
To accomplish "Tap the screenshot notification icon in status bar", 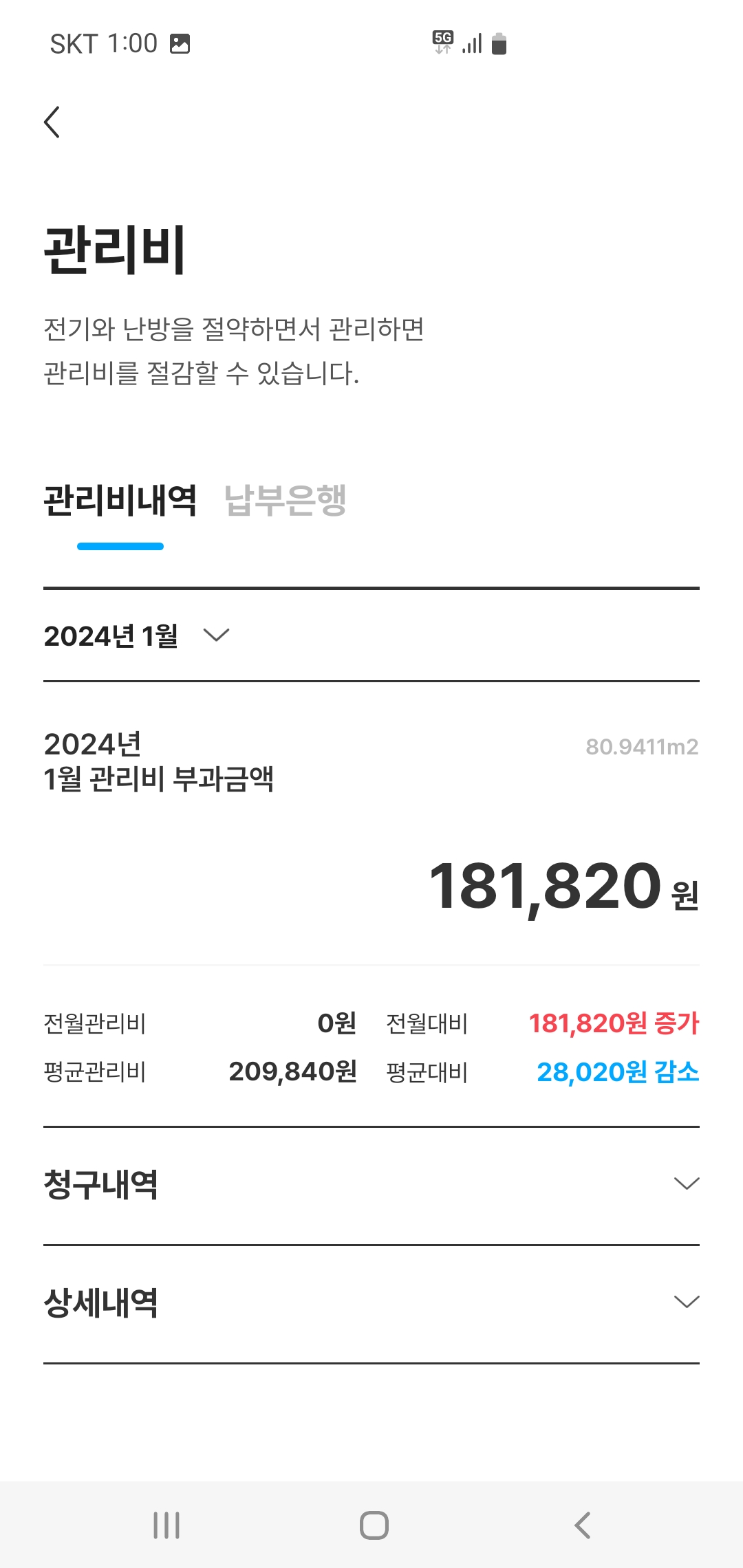I will 180,44.
